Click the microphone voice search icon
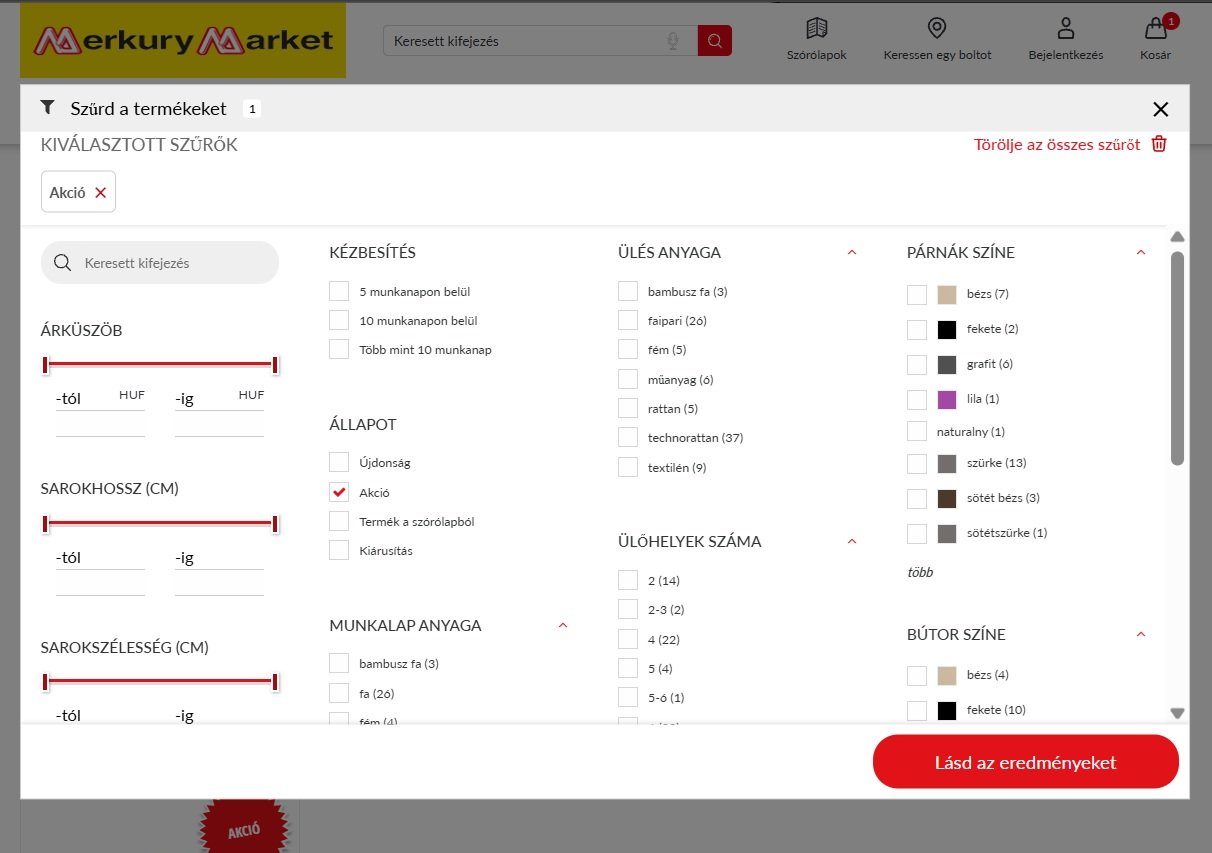The width and height of the screenshot is (1212, 853). 673,41
